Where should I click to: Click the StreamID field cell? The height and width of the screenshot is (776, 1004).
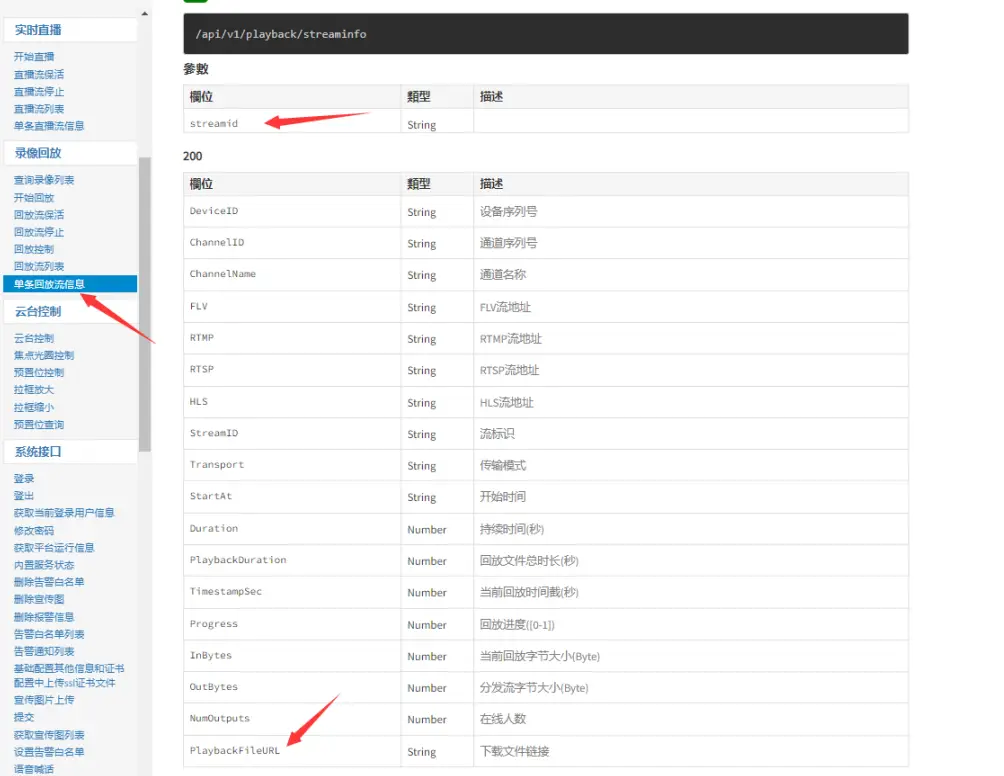[x=292, y=433]
